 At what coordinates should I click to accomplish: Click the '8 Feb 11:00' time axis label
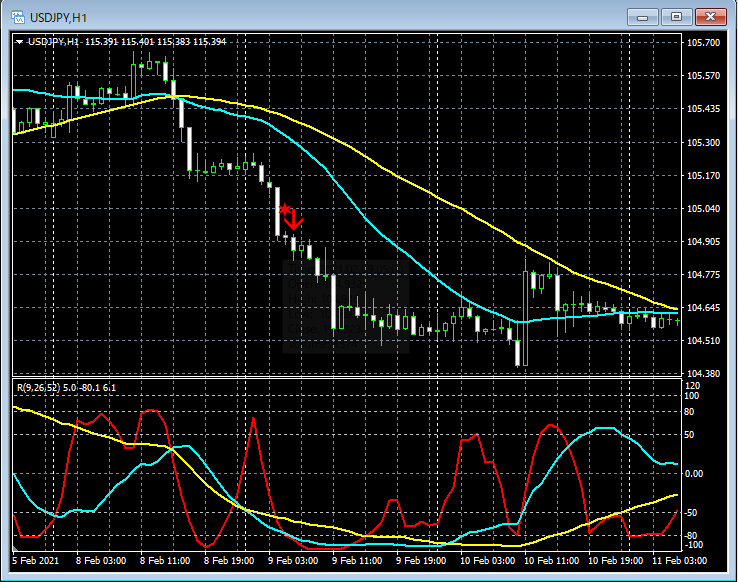pyautogui.click(x=165, y=561)
